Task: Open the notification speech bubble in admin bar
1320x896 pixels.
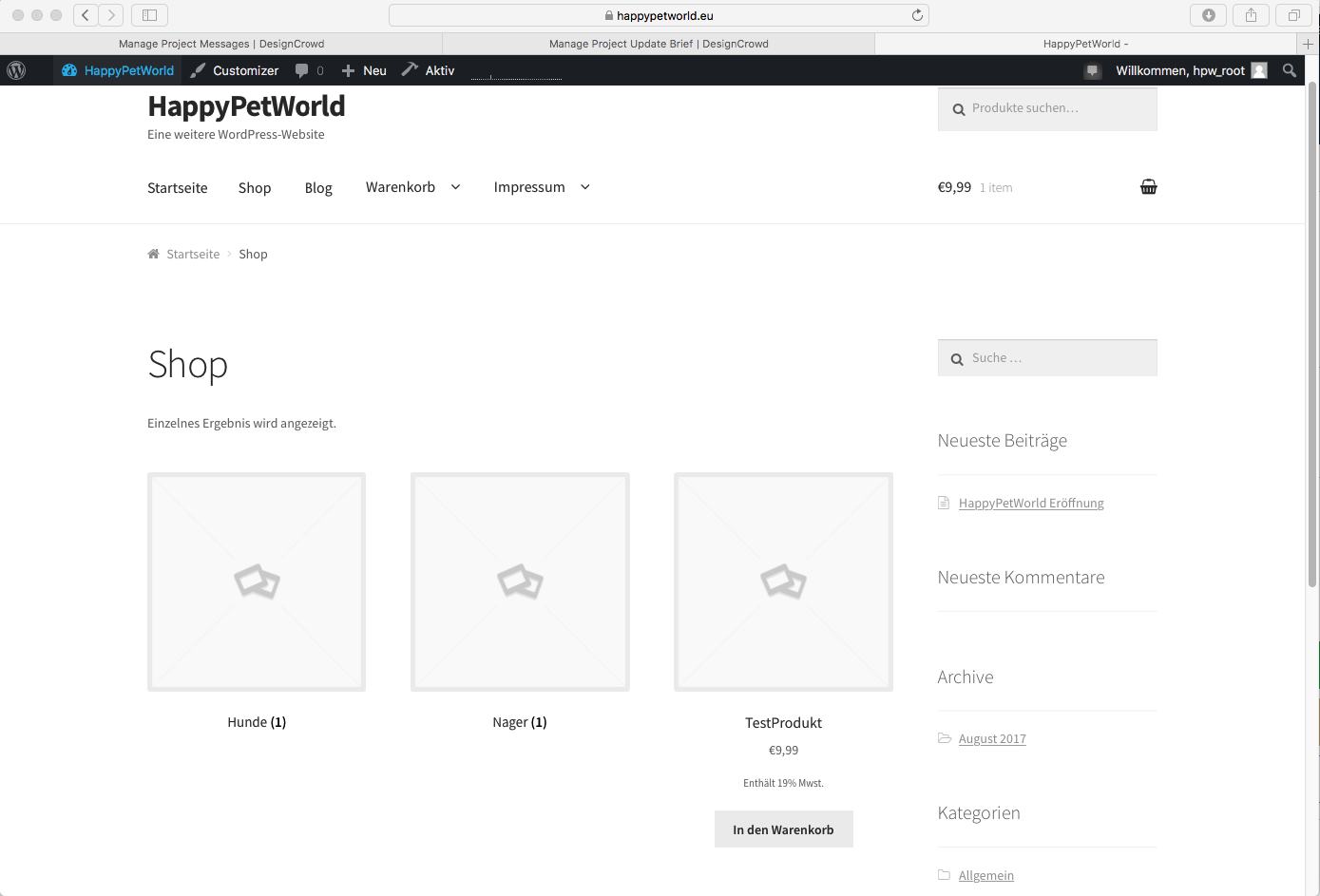Action: tap(1093, 70)
